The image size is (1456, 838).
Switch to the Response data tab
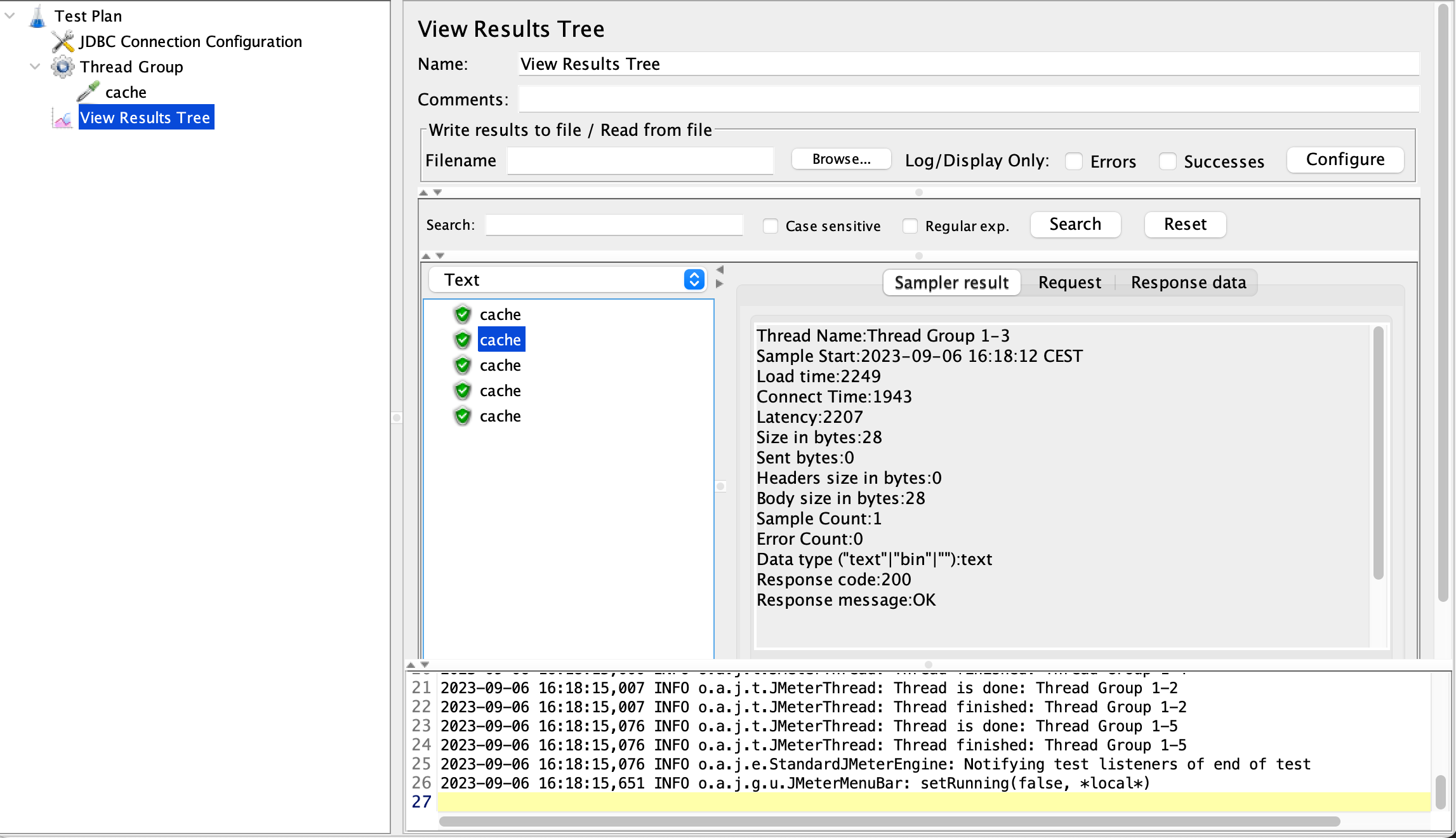(x=1189, y=282)
